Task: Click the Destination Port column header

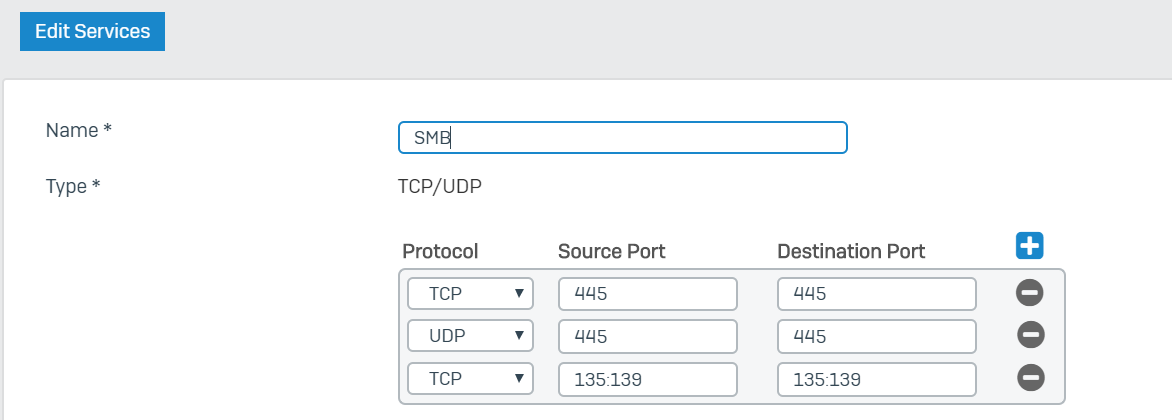Action: point(851,251)
